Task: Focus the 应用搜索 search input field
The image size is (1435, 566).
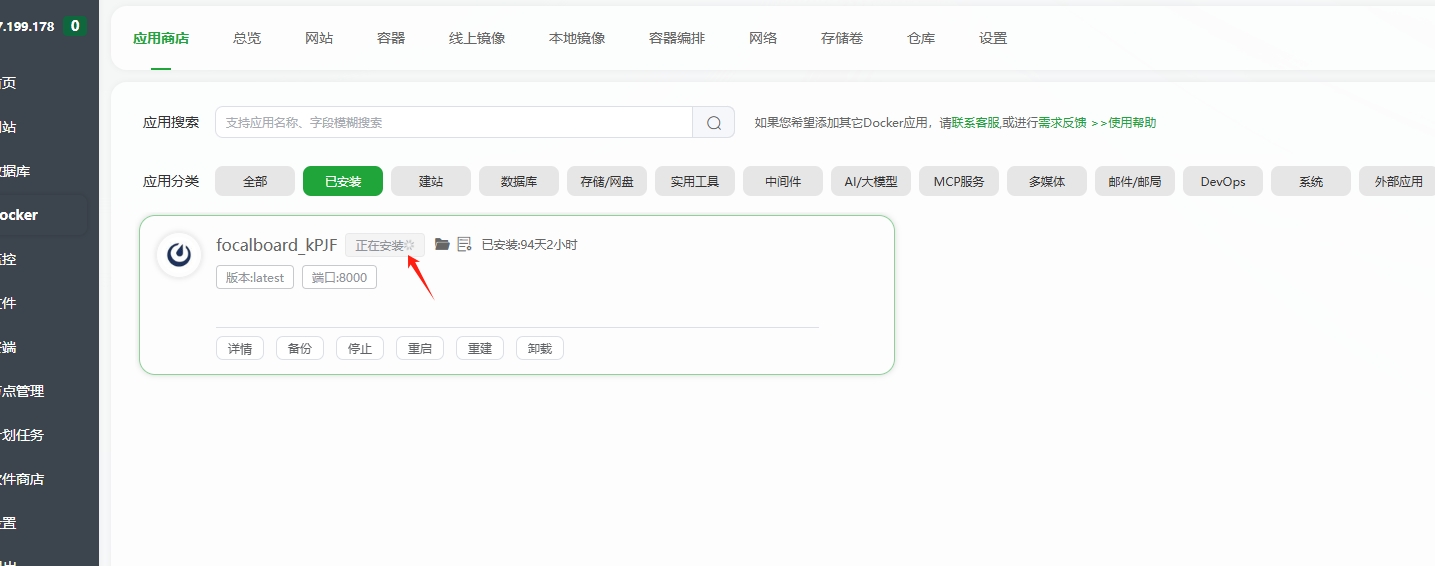Action: [x=453, y=123]
